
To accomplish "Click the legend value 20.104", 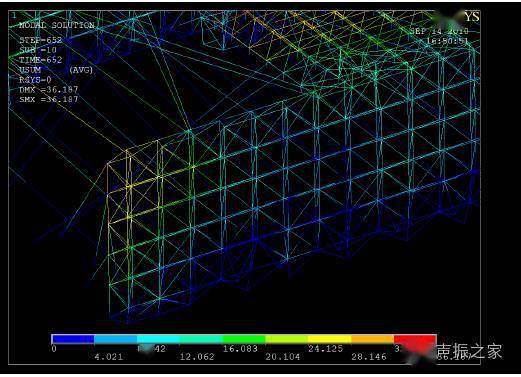I will point(283,357).
